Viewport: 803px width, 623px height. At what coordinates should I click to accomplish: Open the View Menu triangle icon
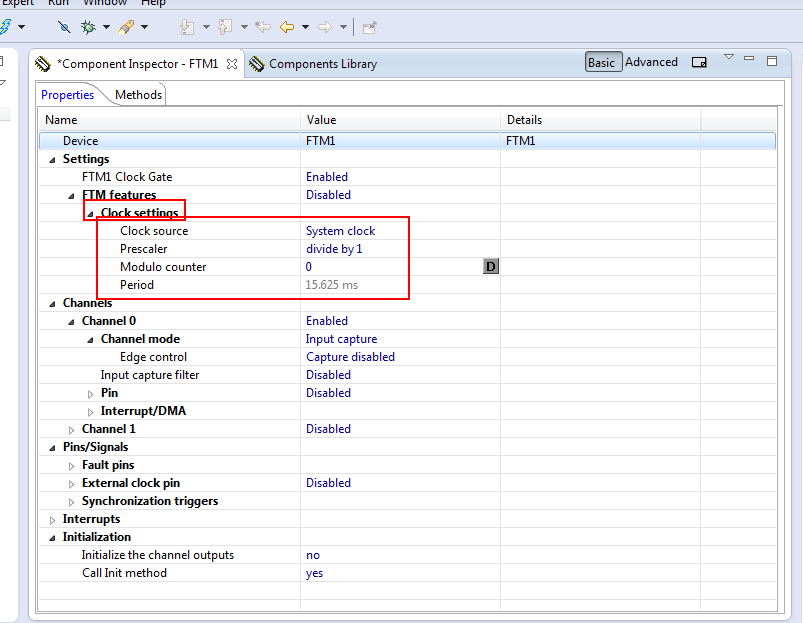(x=729, y=57)
